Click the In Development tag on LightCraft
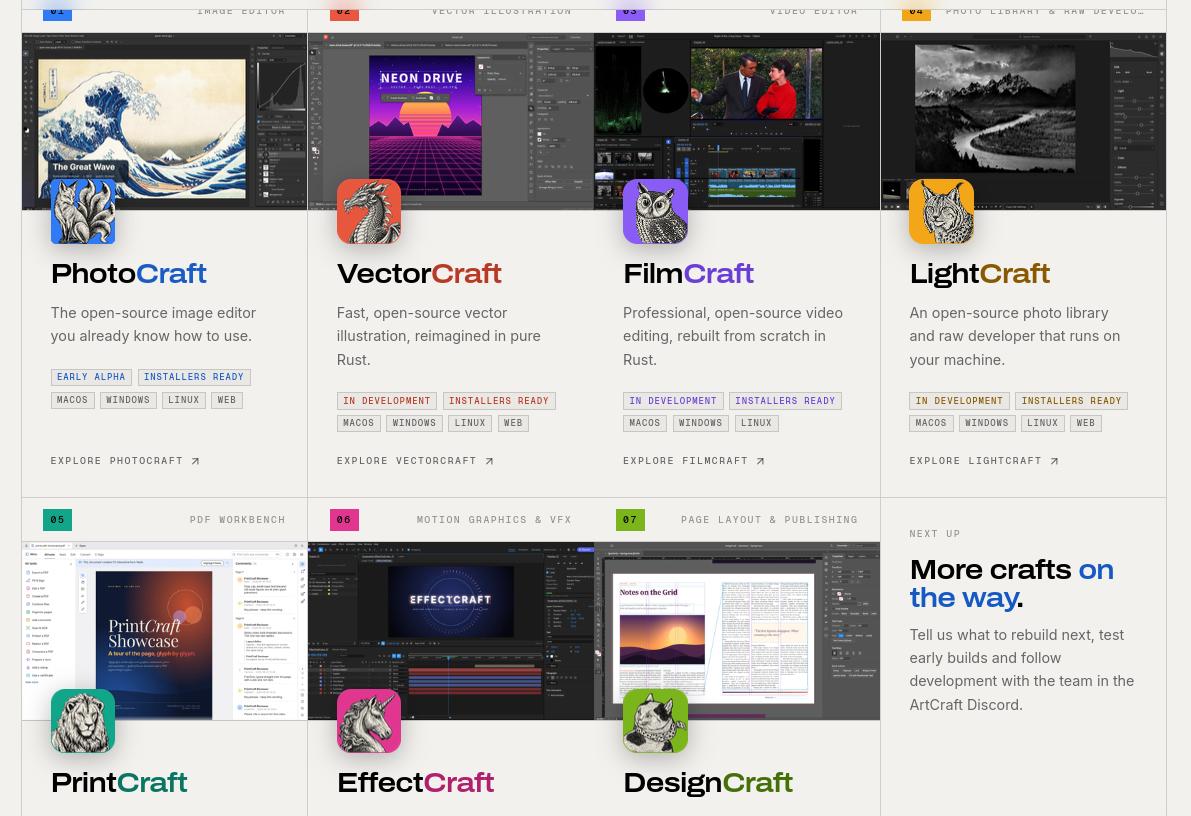Viewport: 1191px width, 816px height. coord(959,400)
